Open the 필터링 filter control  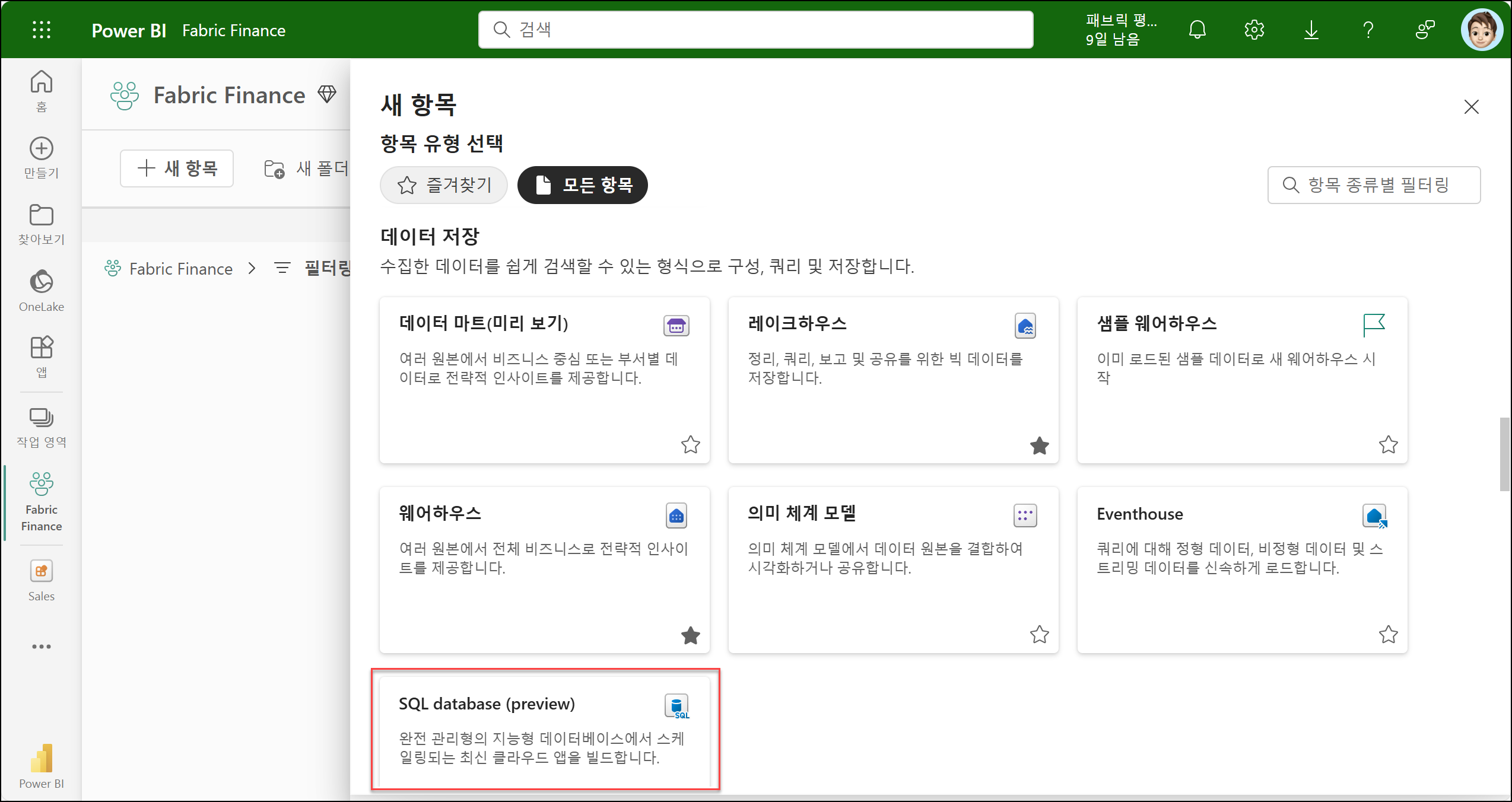click(x=313, y=268)
